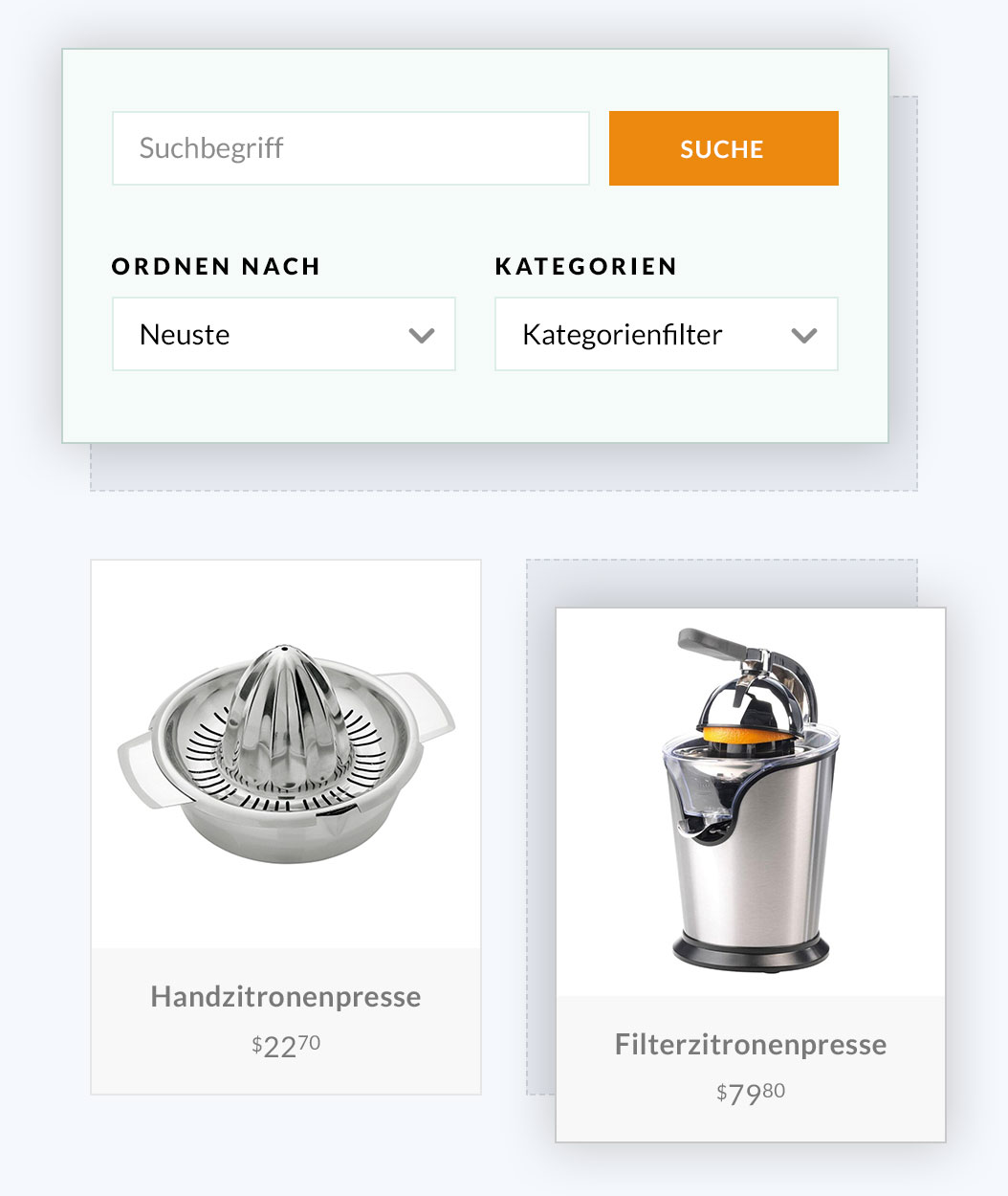Select the electric juicer product image

(751, 800)
